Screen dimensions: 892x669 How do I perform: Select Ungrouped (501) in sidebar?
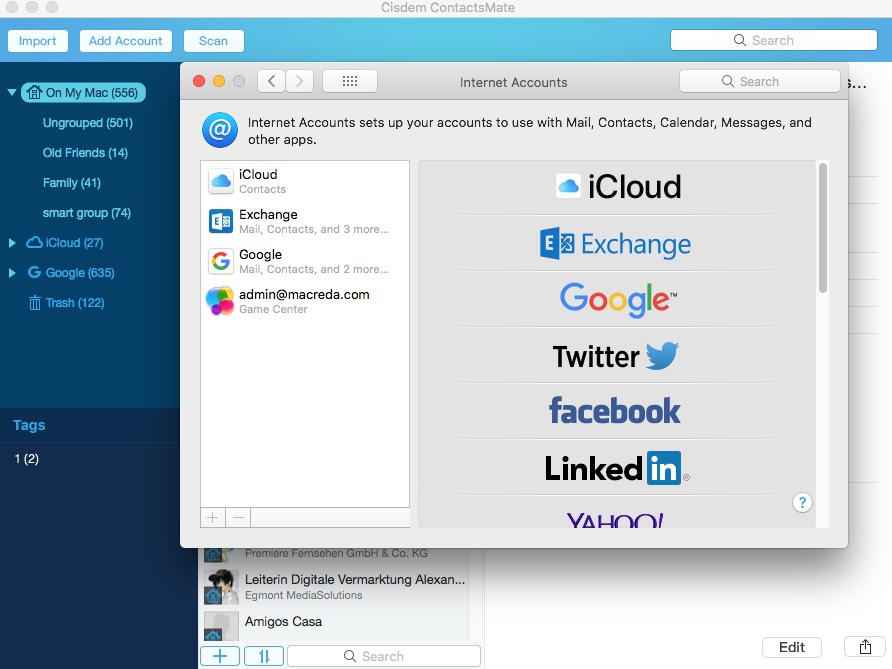[x=88, y=123]
